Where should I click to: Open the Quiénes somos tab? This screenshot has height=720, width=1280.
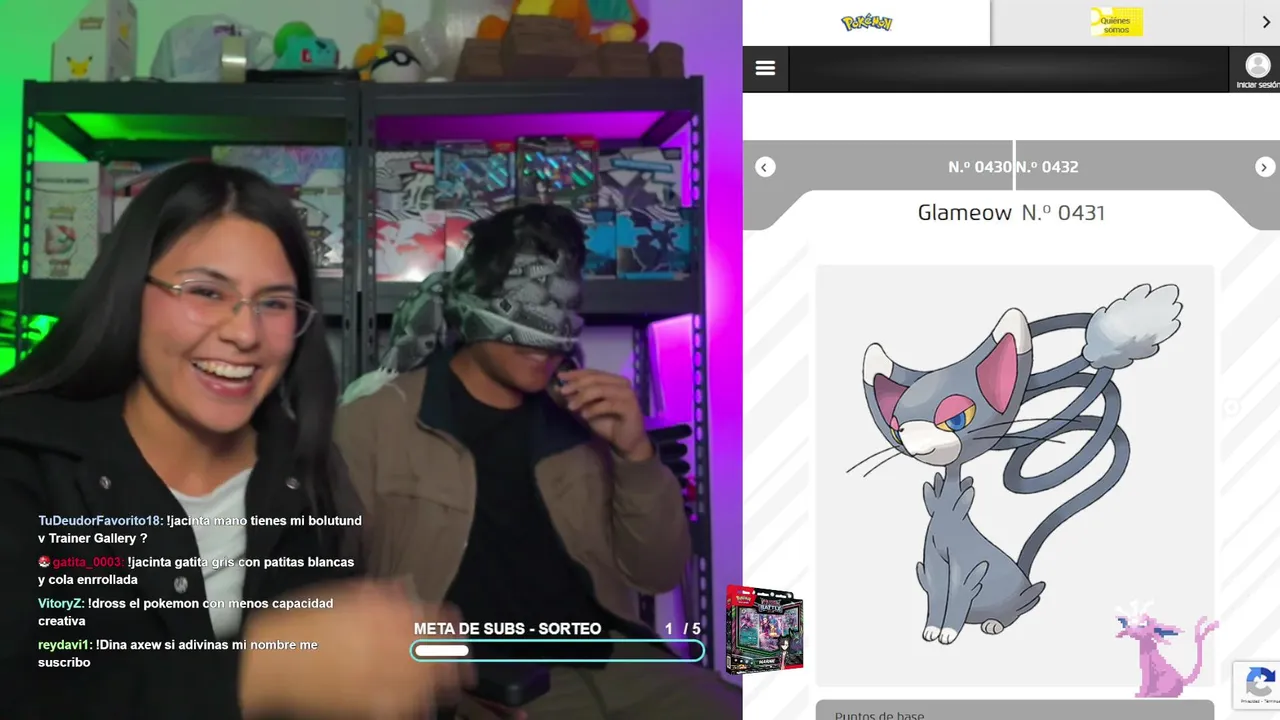click(x=1116, y=22)
